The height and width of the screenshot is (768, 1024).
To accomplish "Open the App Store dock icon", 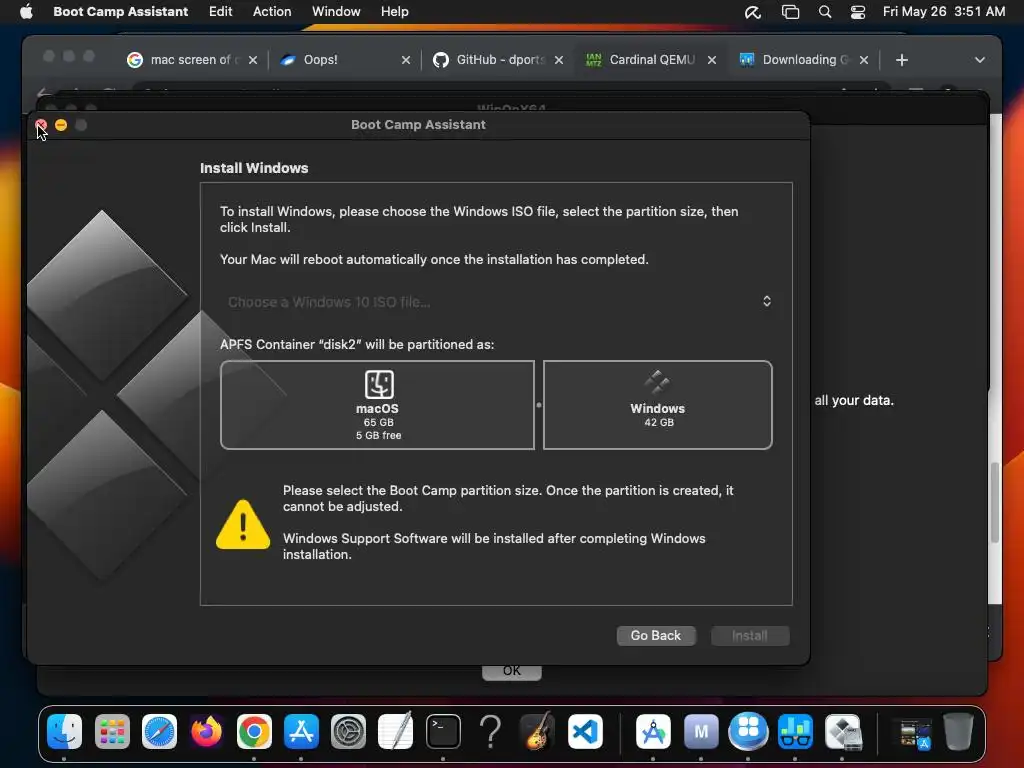I will (301, 731).
